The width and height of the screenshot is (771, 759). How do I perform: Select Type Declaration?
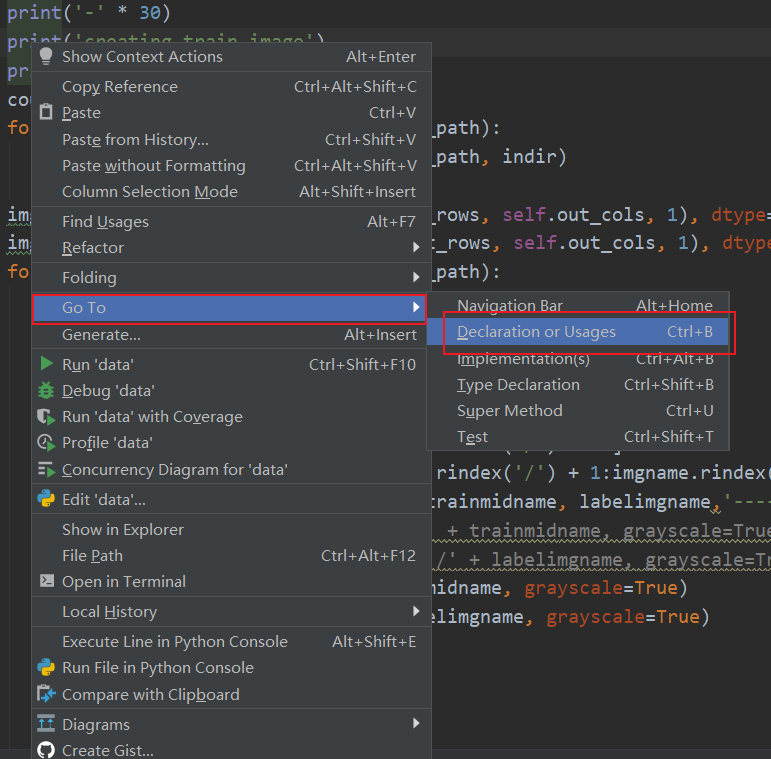578,384
